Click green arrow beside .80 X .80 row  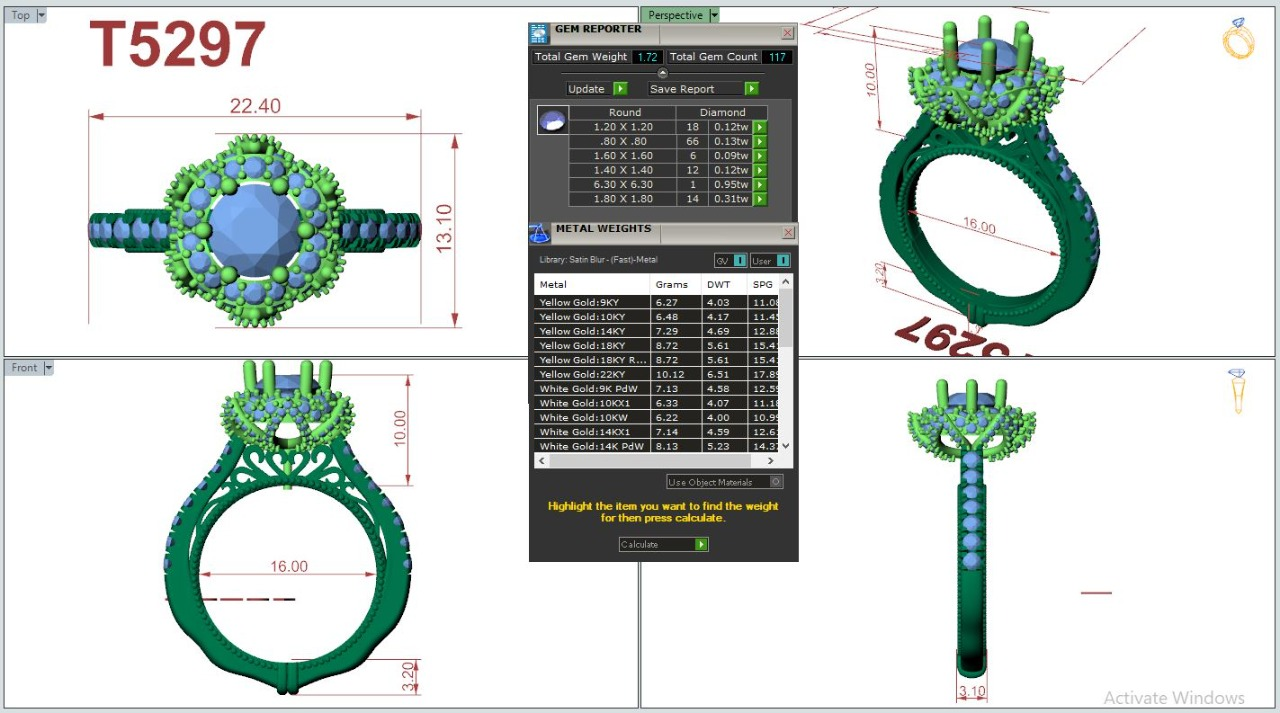pyautogui.click(x=759, y=142)
